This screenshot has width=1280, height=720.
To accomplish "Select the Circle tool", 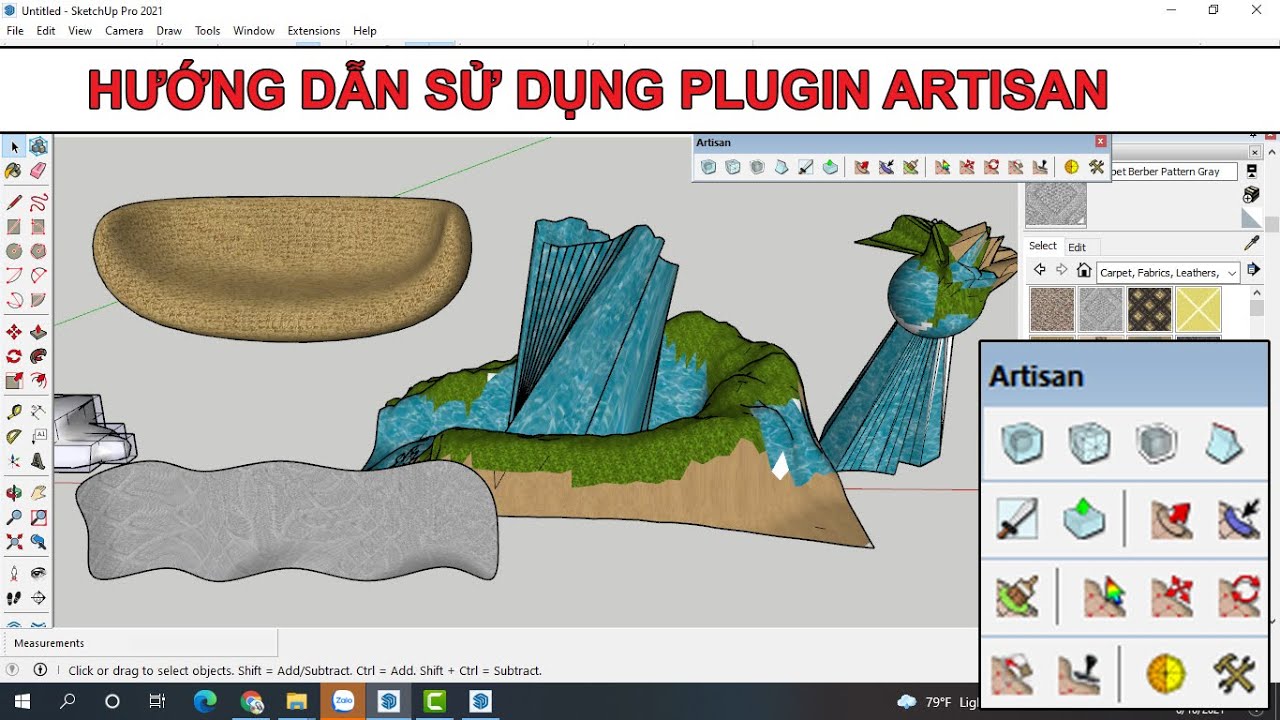I will (x=14, y=251).
